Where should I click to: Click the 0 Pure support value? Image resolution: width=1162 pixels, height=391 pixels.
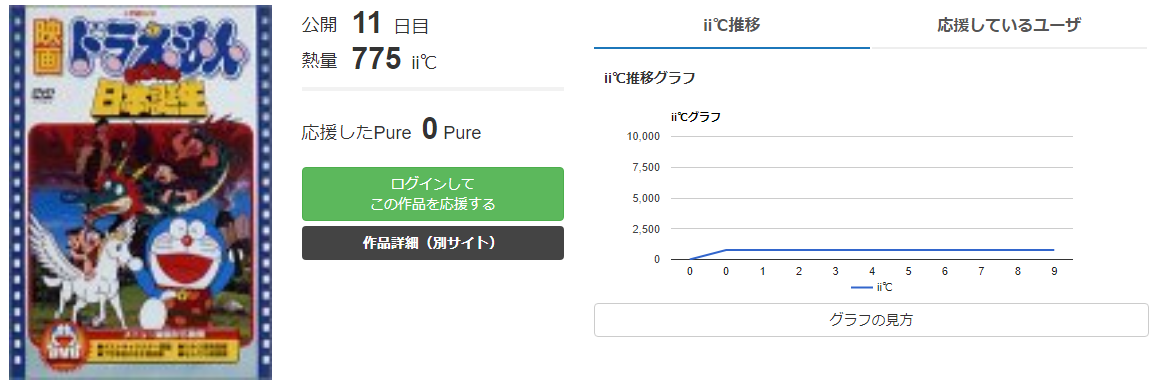click(x=451, y=130)
